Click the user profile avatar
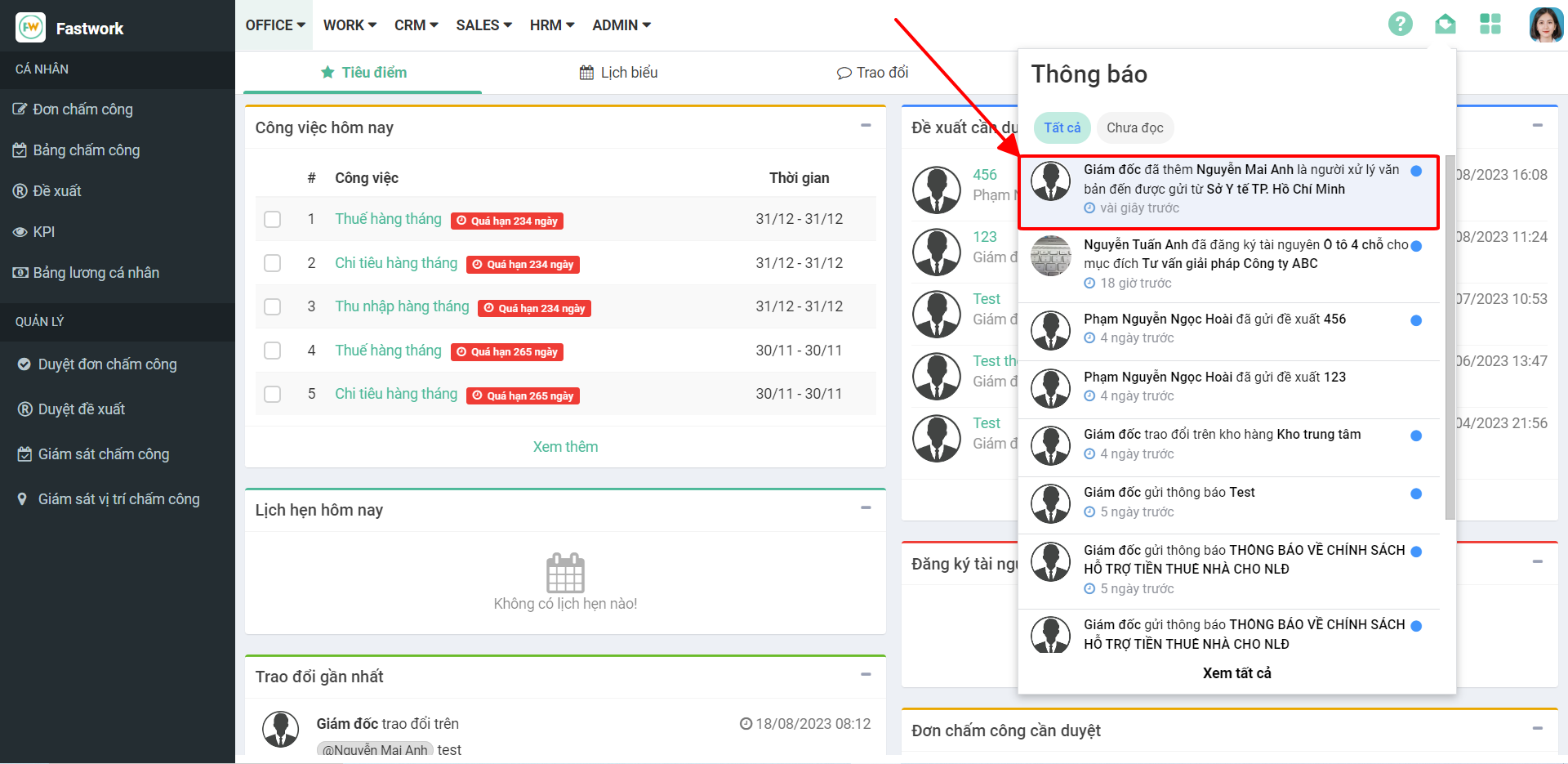The height and width of the screenshot is (764, 1568). [x=1545, y=25]
